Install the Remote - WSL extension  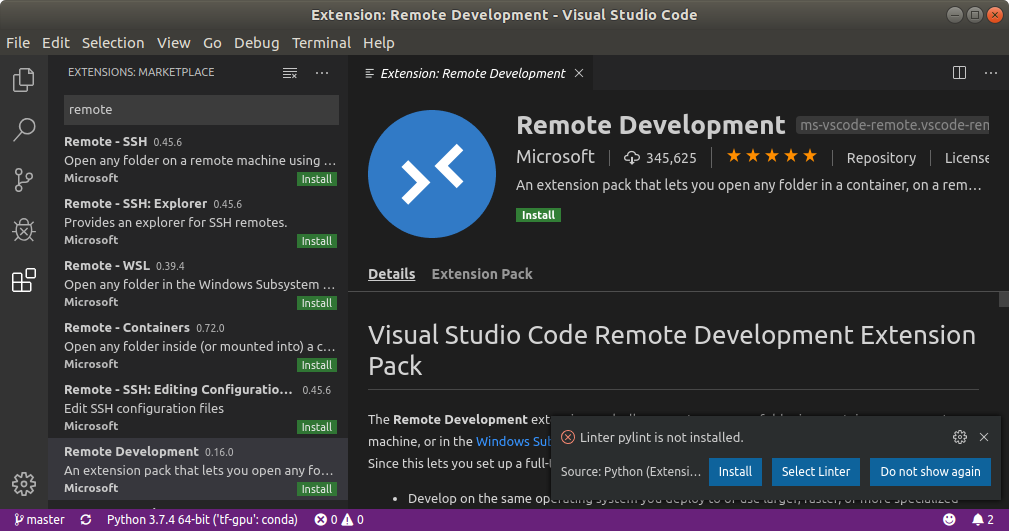[317, 303]
